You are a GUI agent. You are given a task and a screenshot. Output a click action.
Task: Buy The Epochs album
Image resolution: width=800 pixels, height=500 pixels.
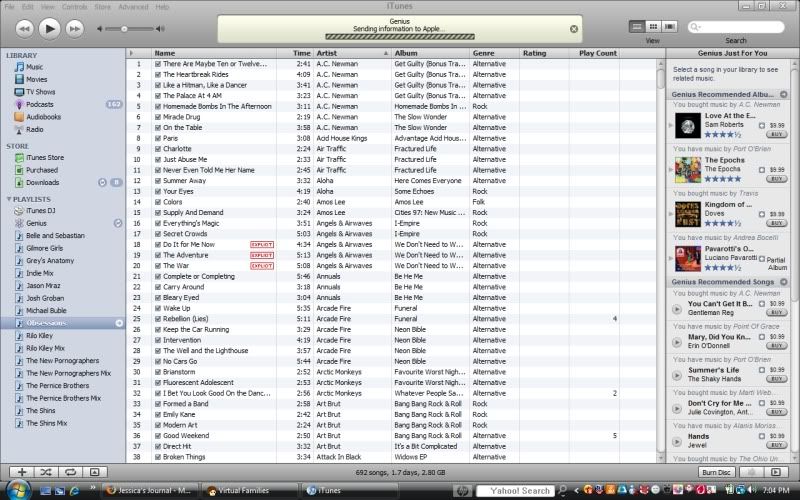point(776,179)
